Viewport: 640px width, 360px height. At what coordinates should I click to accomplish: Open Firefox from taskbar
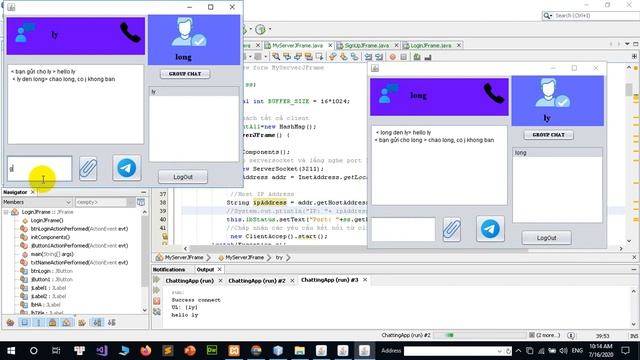146,350
